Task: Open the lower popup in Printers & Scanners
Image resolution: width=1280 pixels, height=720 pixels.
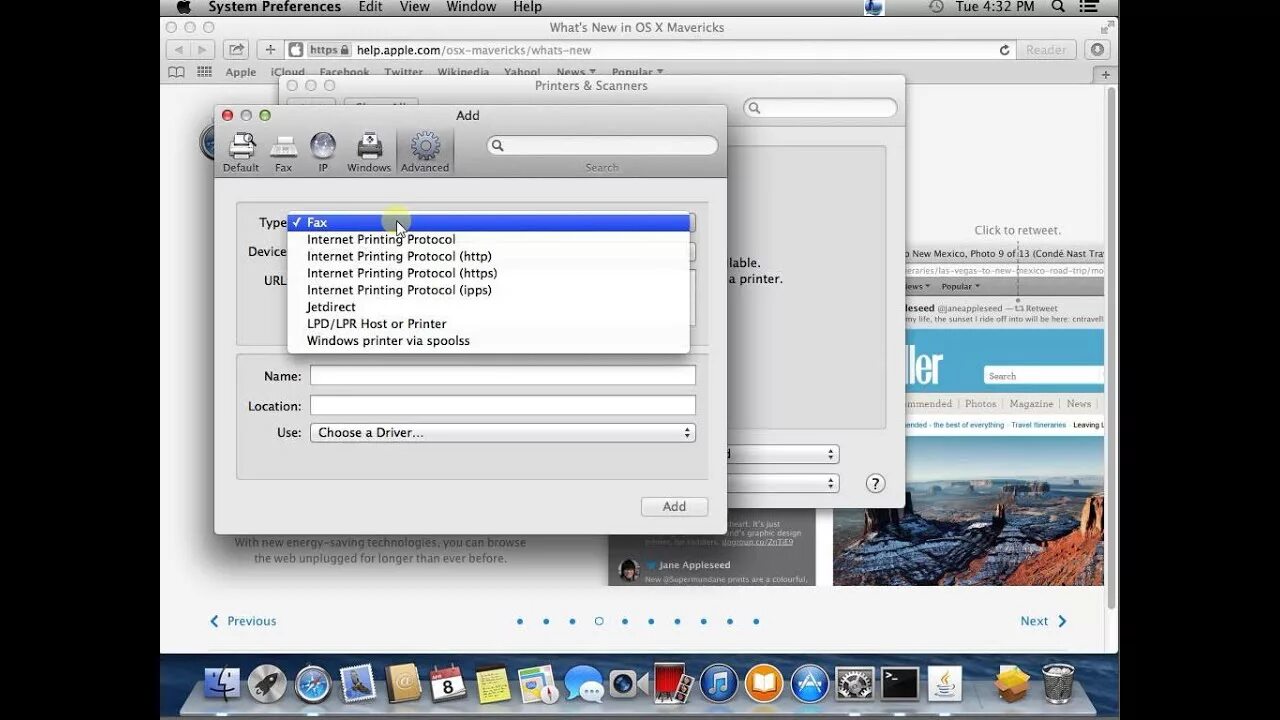Action: [783, 483]
